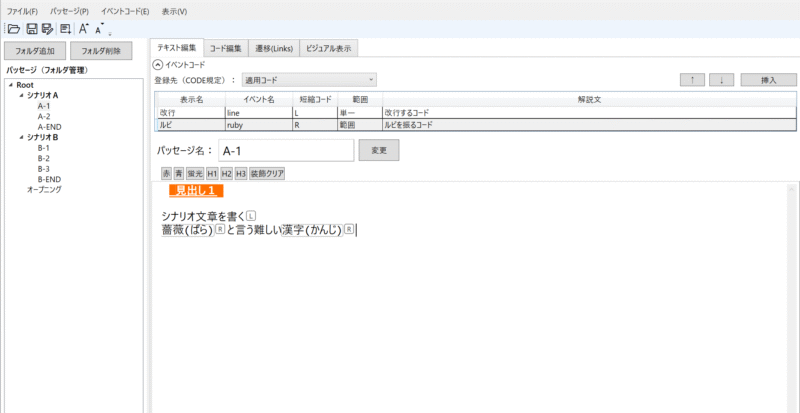Collapse the シナリオ B tree node

click(x=21, y=137)
